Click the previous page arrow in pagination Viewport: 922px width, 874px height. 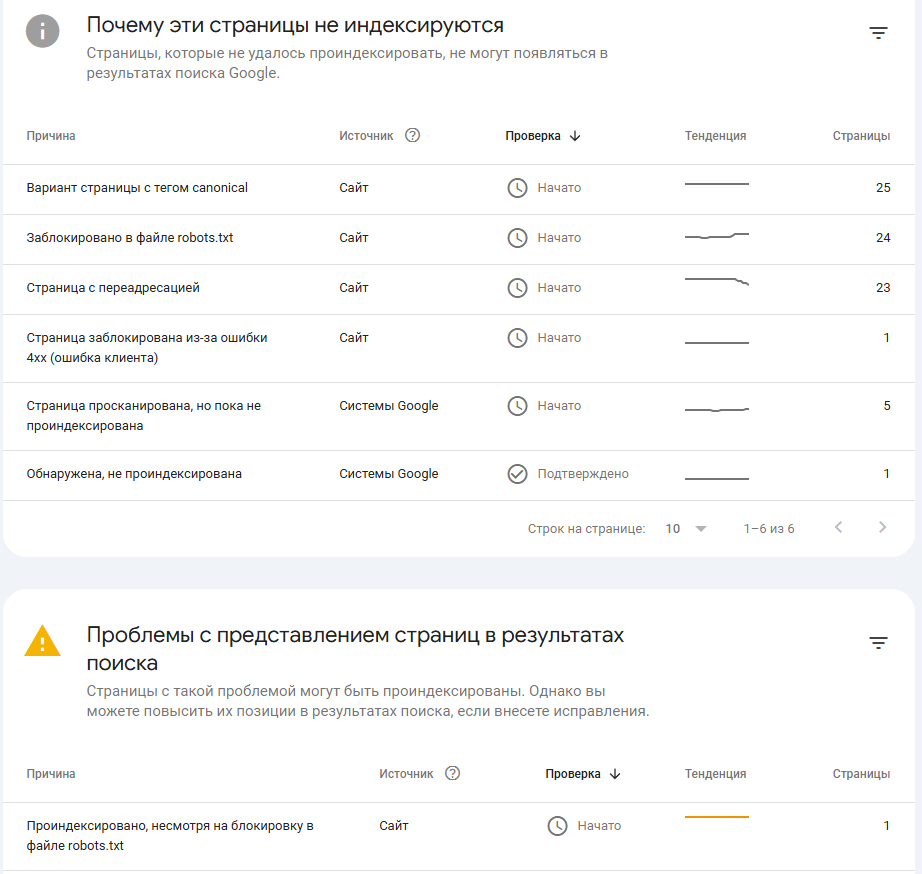click(x=838, y=528)
